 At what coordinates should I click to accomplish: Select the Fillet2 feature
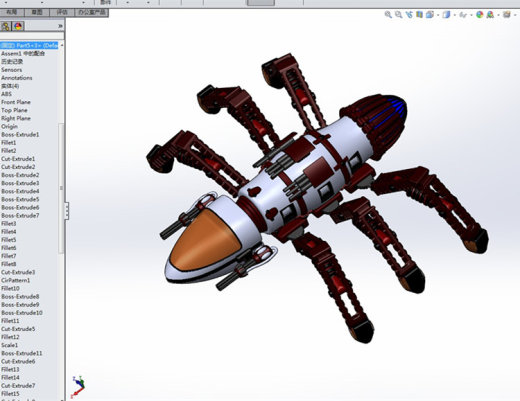(x=9, y=151)
